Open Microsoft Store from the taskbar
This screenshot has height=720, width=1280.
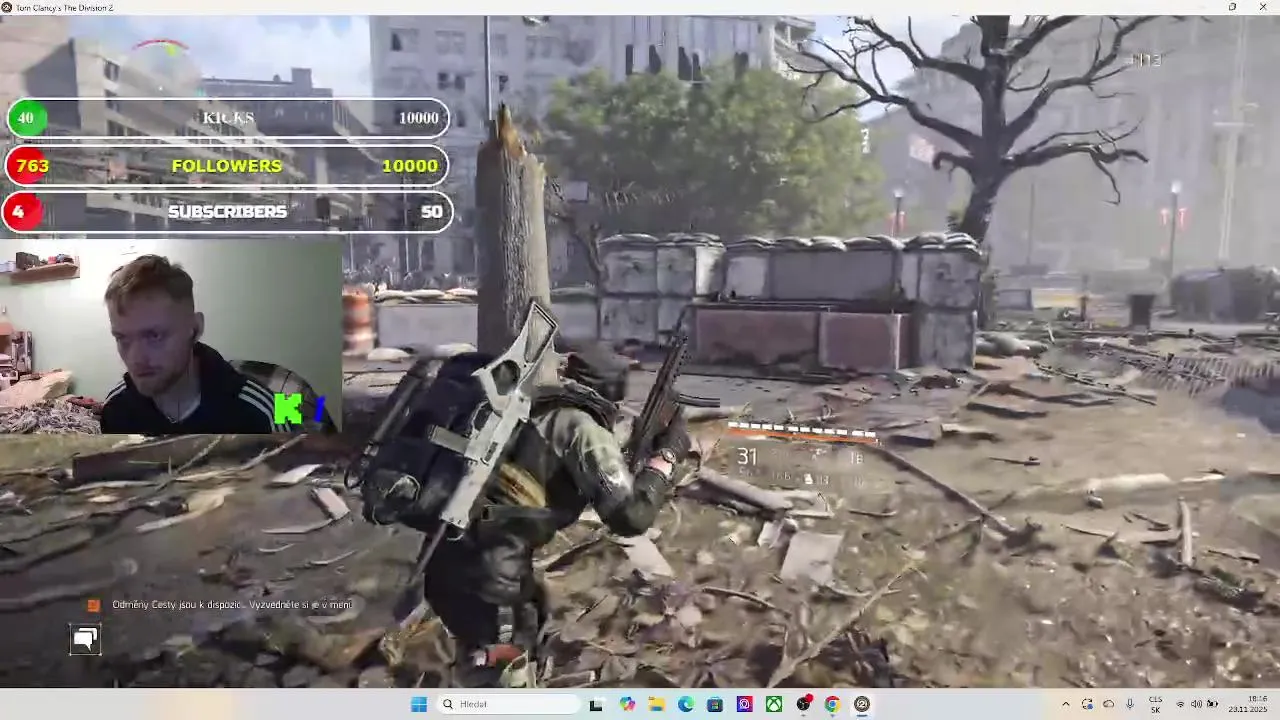[x=715, y=704]
